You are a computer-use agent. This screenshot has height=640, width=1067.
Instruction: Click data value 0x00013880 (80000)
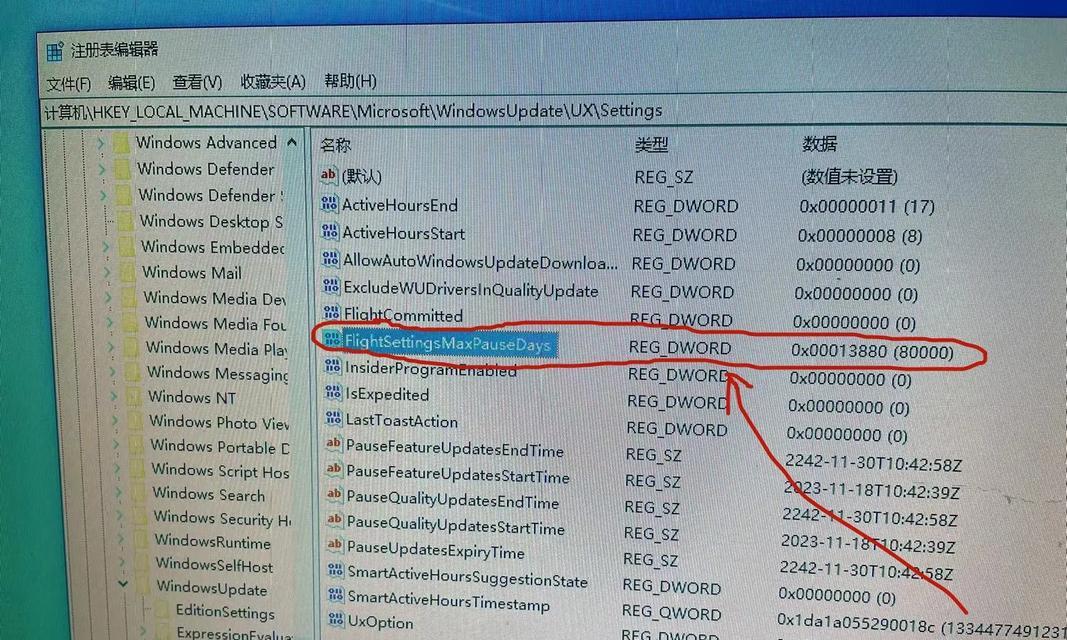click(x=872, y=352)
